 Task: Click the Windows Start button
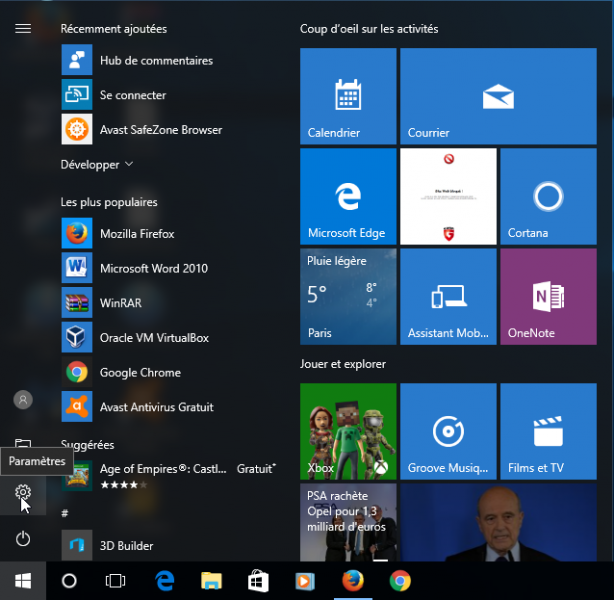[23, 580]
